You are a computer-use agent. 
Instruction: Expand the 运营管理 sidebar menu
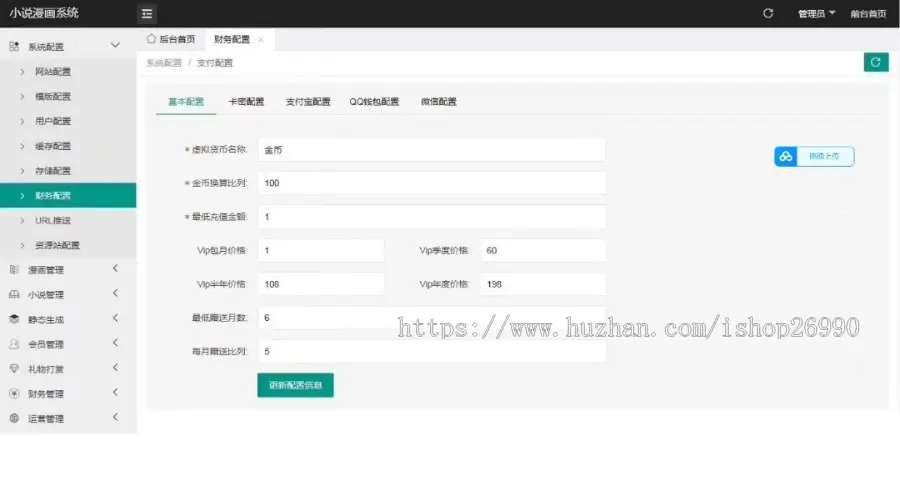point(115,418)
